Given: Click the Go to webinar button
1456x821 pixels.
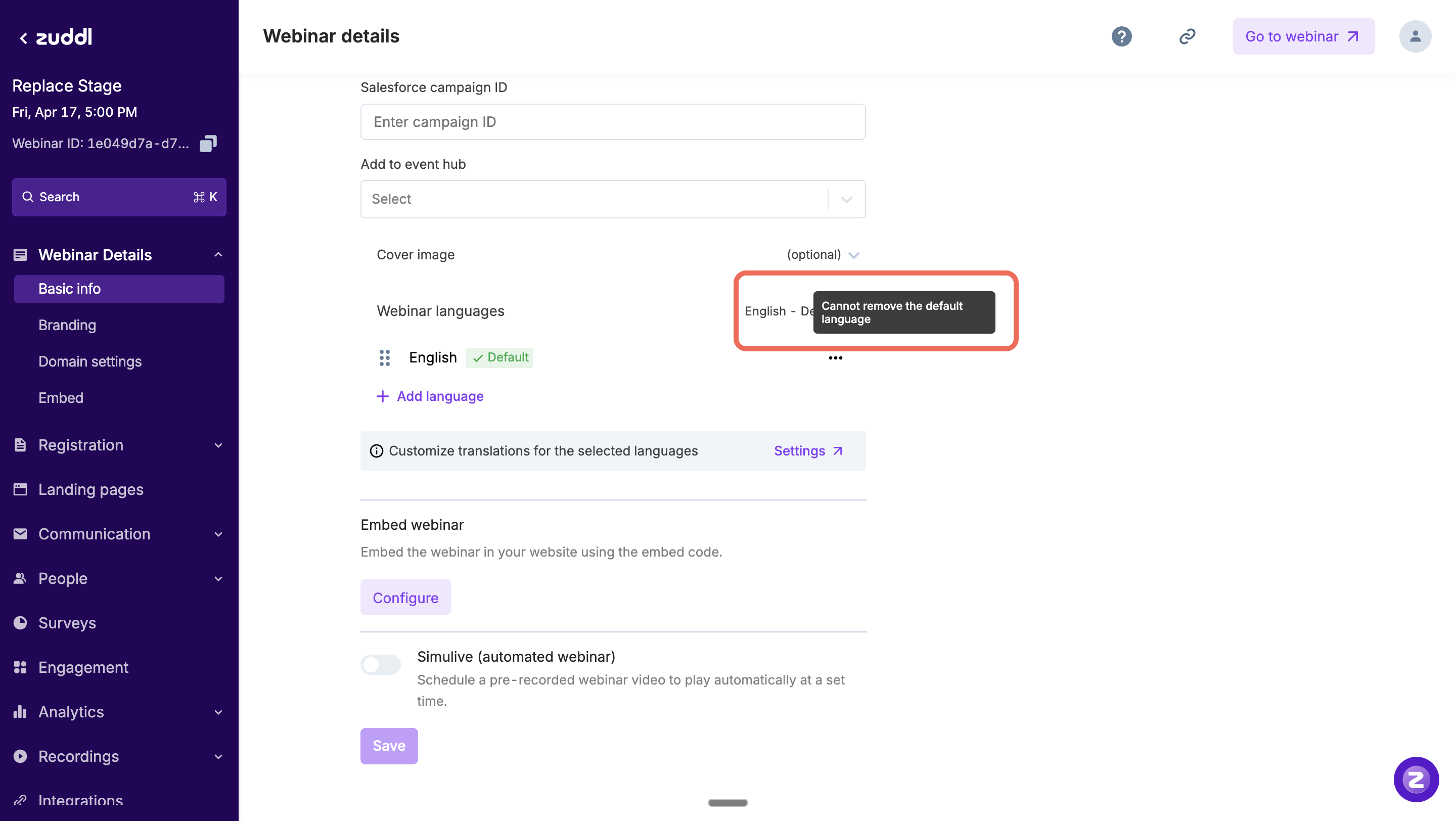Looking at the screenshot, I should [1303, 37].
